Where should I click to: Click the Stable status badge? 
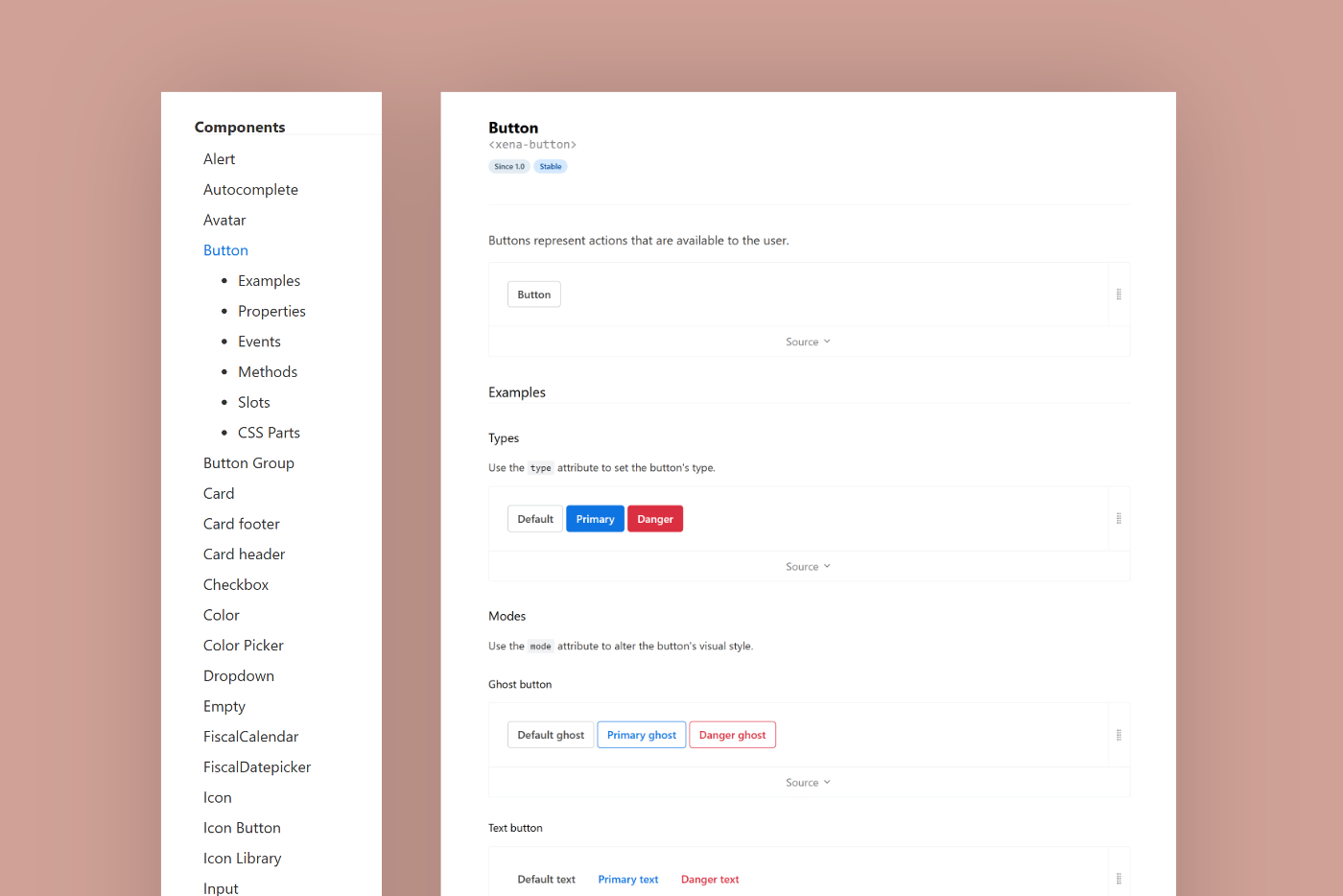(551, 167)
